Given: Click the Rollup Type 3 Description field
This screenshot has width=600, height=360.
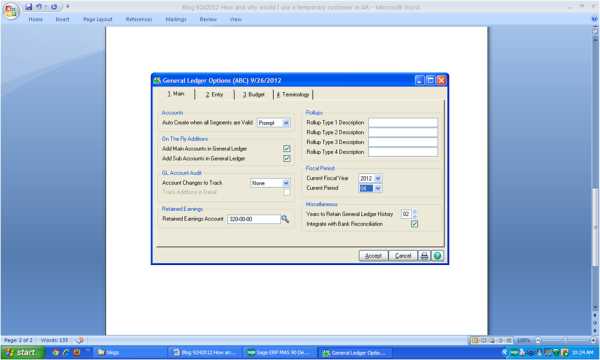Looking at the screenshot, I should click(x=403, y=142).
